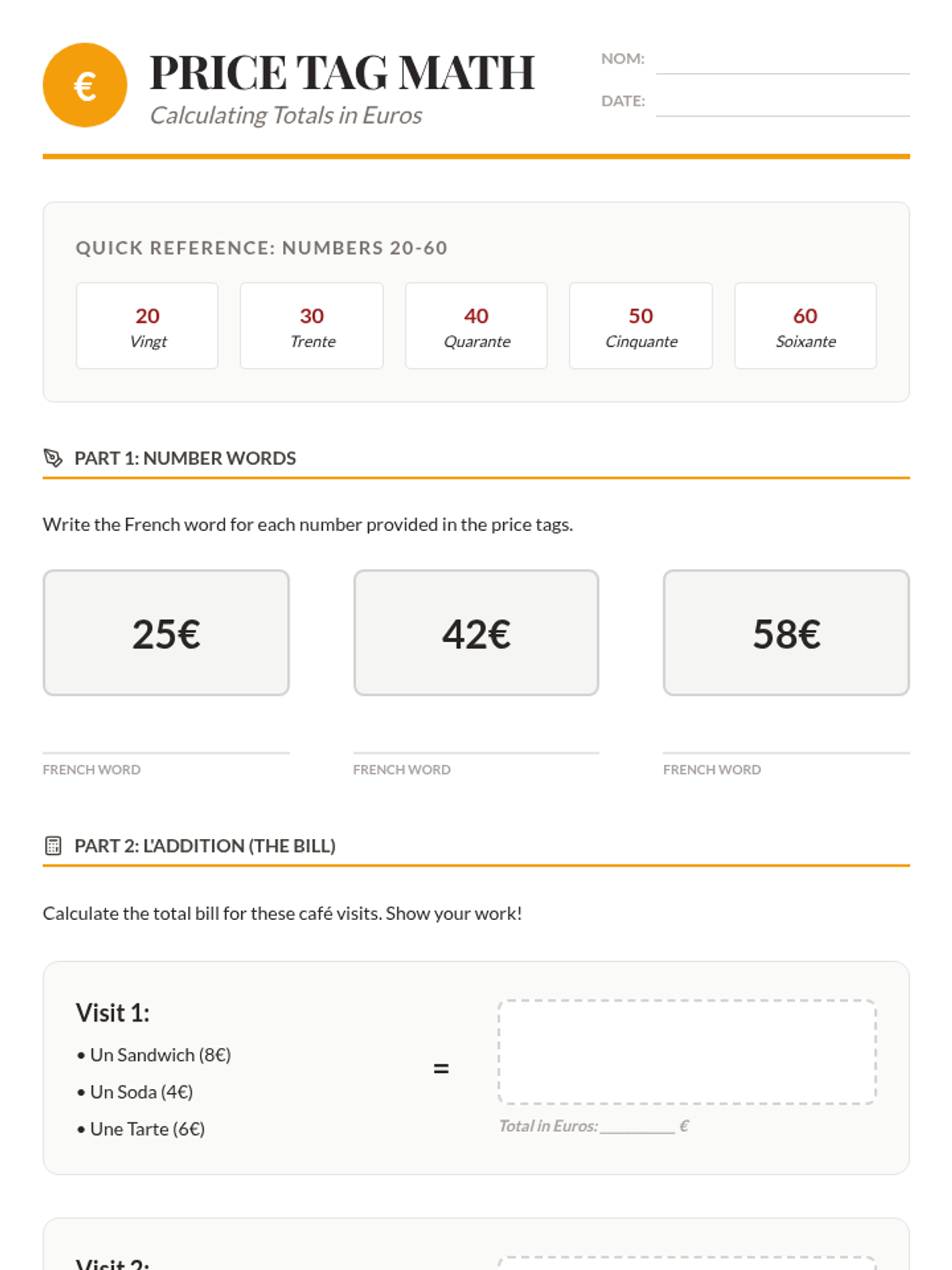952x1270 pixels.
Task: Click the Price Tag Math title
Action: click(x=342, y=72)
